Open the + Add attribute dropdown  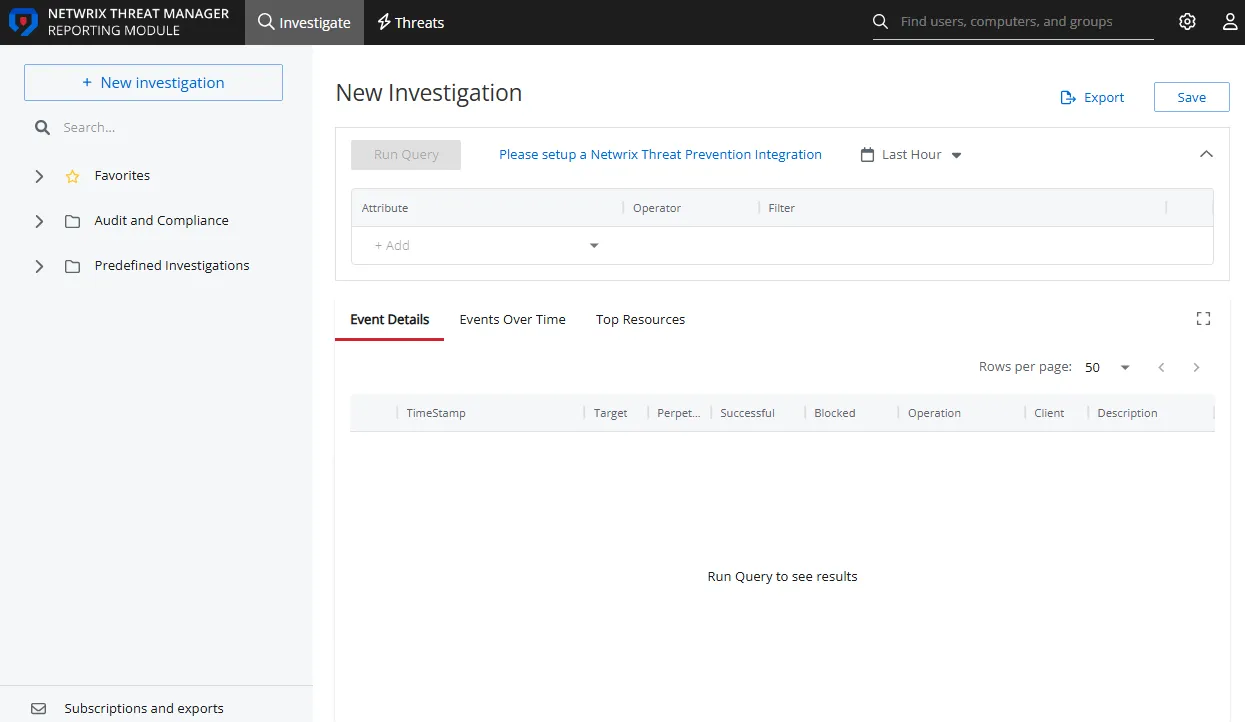486,245
